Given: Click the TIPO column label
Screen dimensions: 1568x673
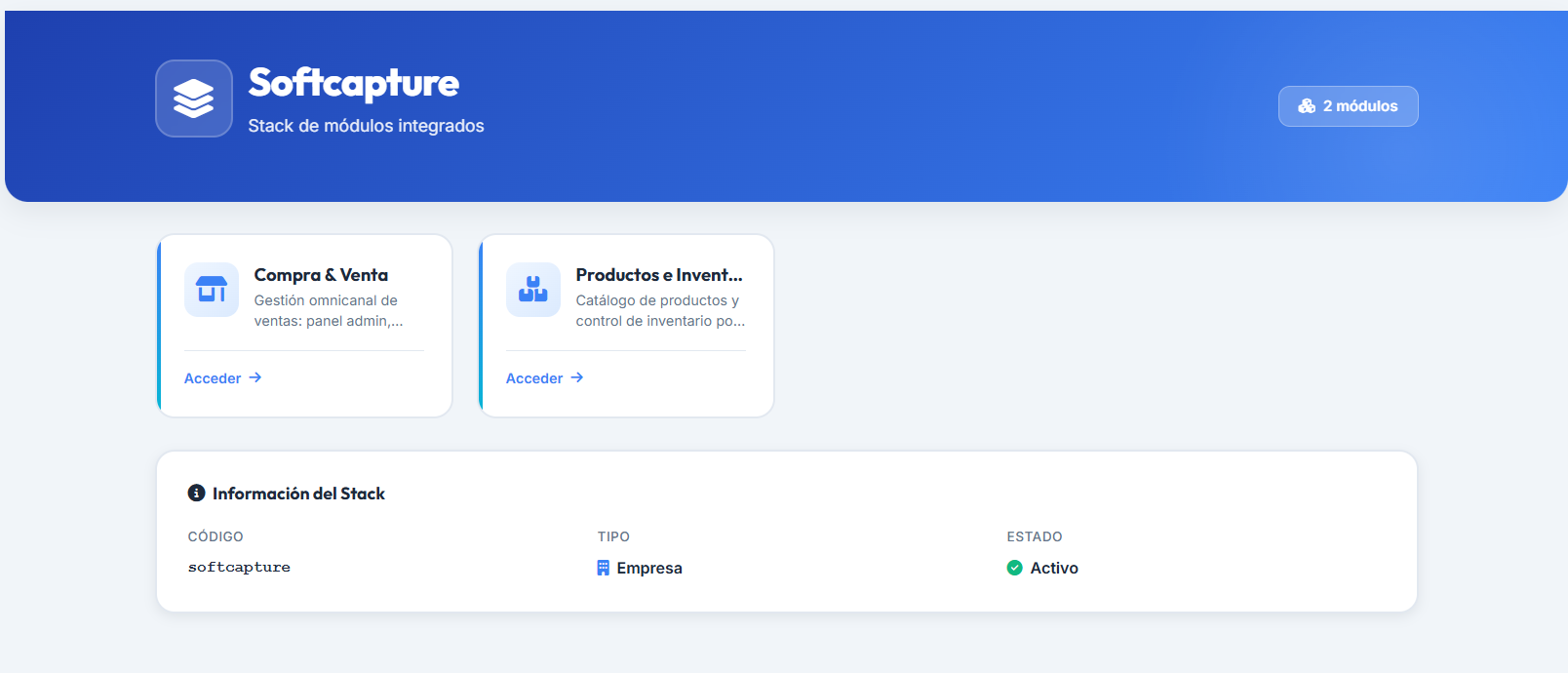Looking at the screenshot, I should (613, 536).
